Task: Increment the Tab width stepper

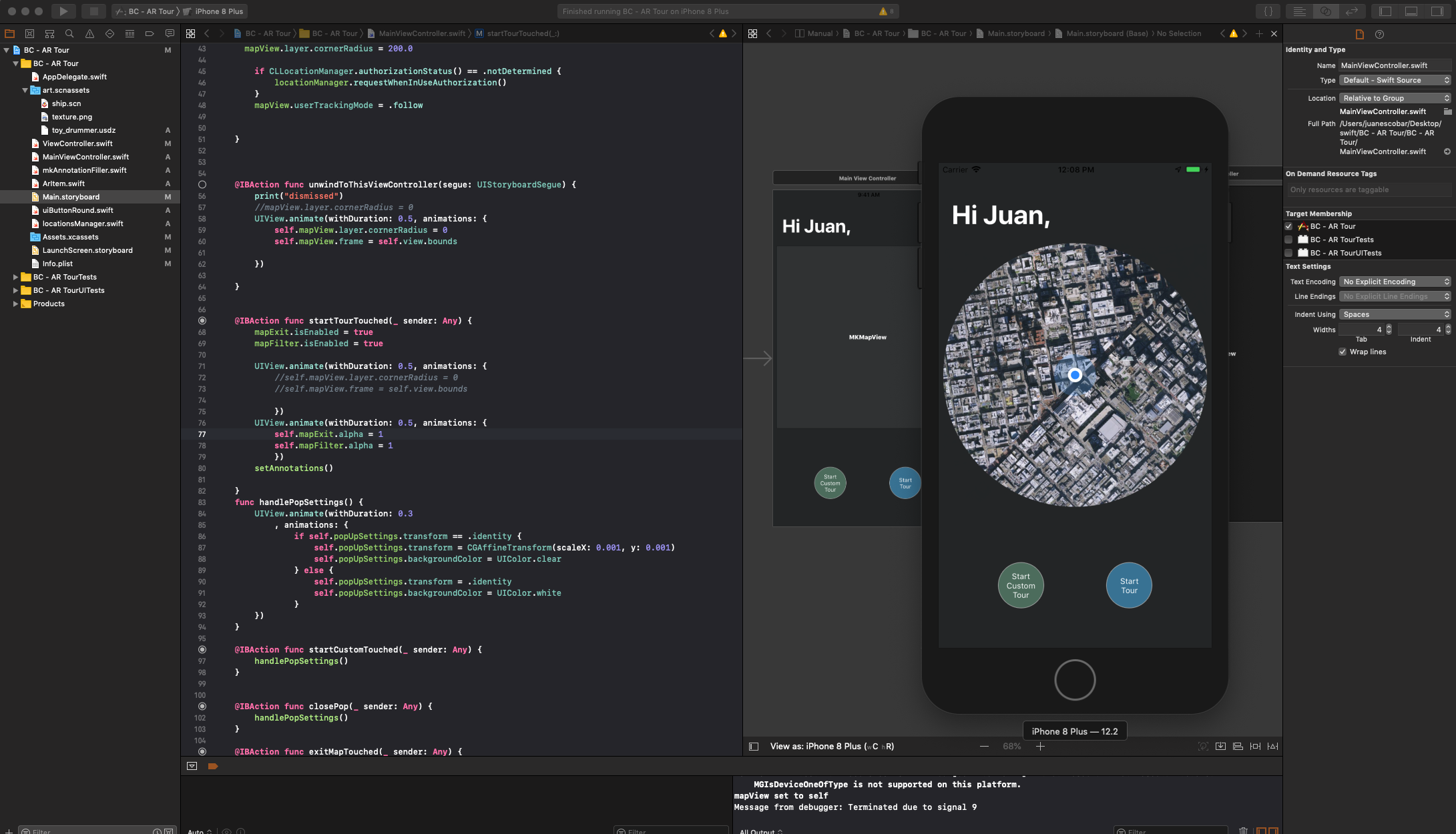Action: [1389, 327]
